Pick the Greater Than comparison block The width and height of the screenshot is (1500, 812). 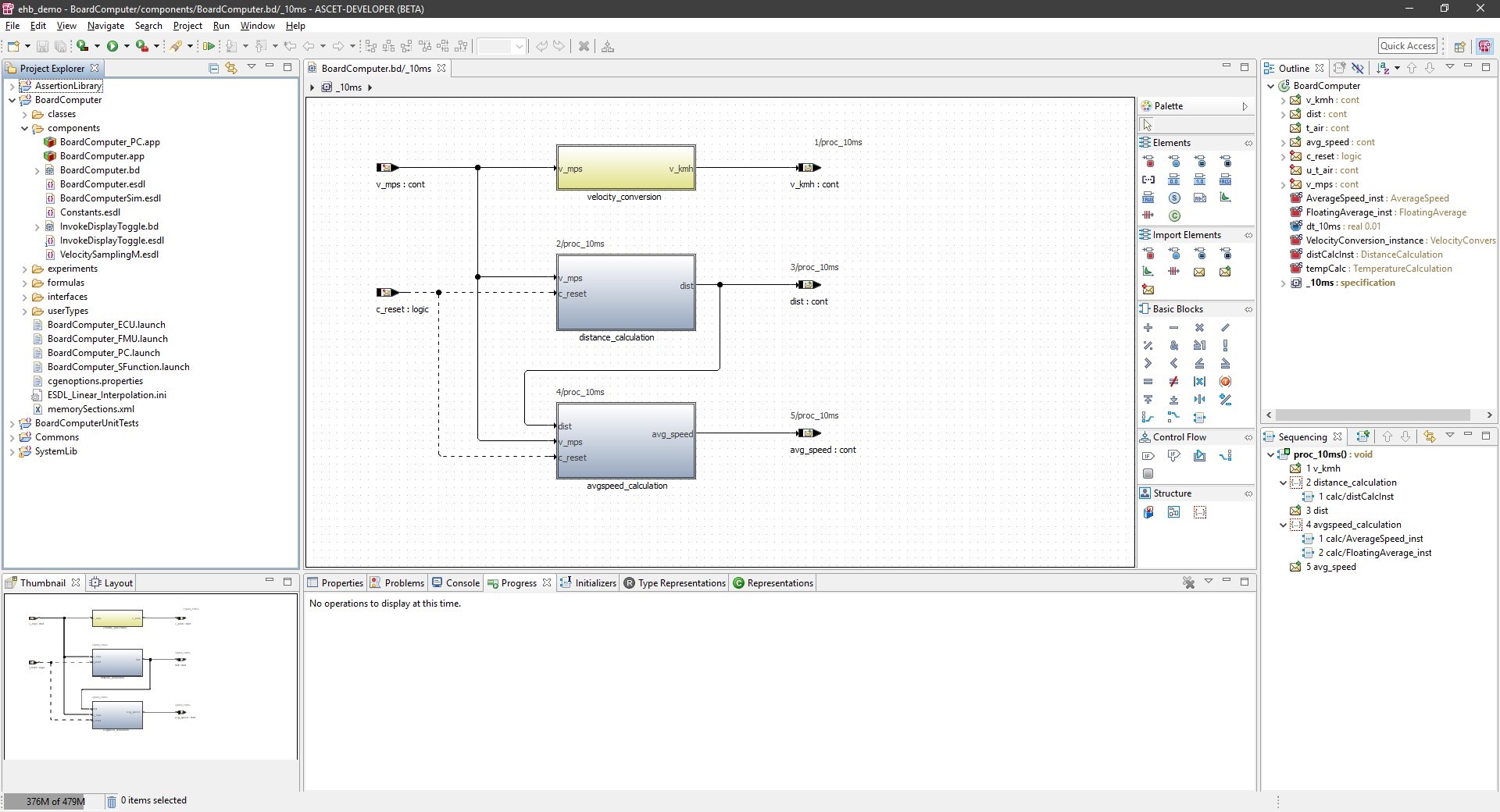[x=1148, y=364]
